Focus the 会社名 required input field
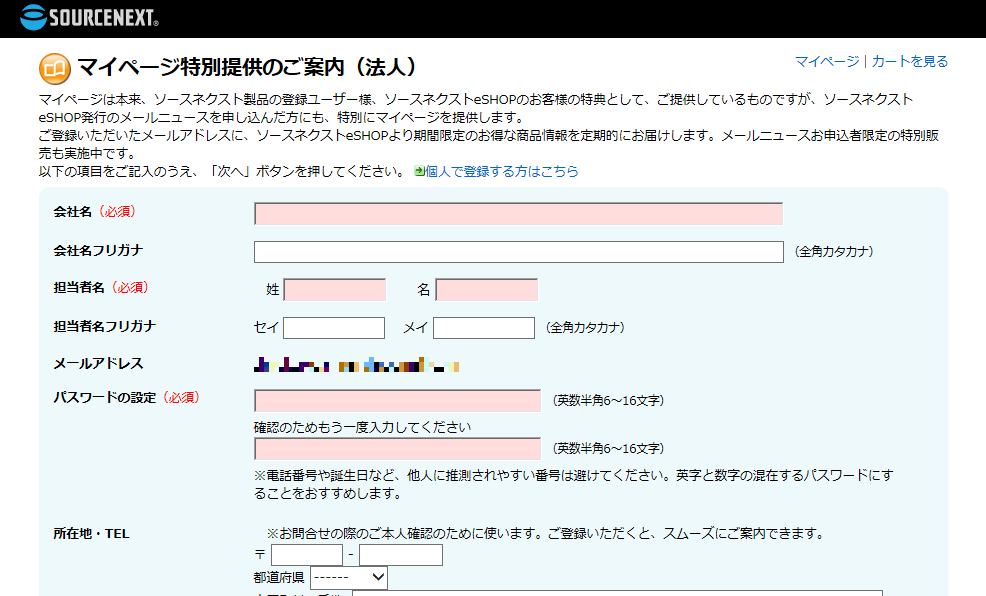Image resolution: width=986 pixels, height=596 pixels. [x=518, y=214]
